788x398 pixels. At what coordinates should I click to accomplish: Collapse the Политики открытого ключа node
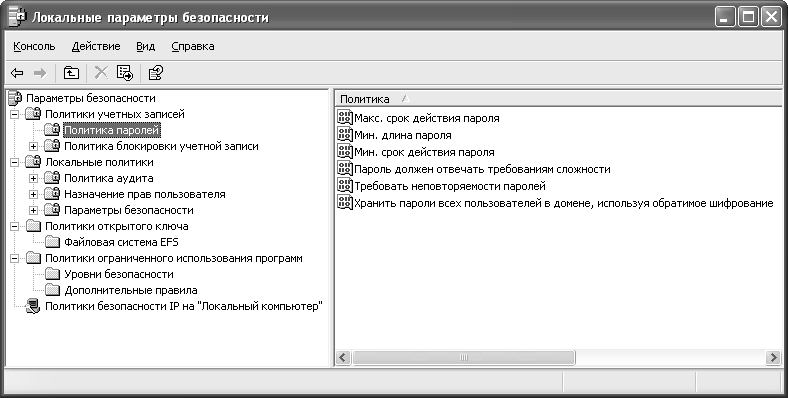click(x=14, y=227)
